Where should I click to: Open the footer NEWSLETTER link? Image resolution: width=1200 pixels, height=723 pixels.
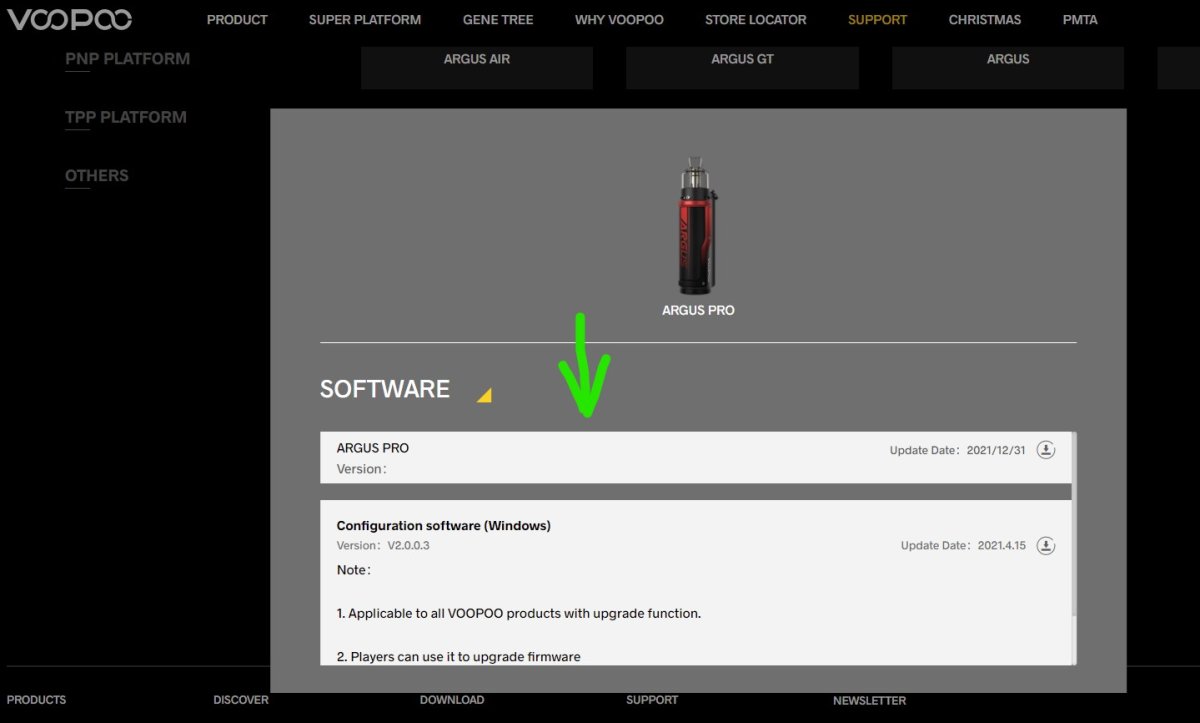point(870,701)
